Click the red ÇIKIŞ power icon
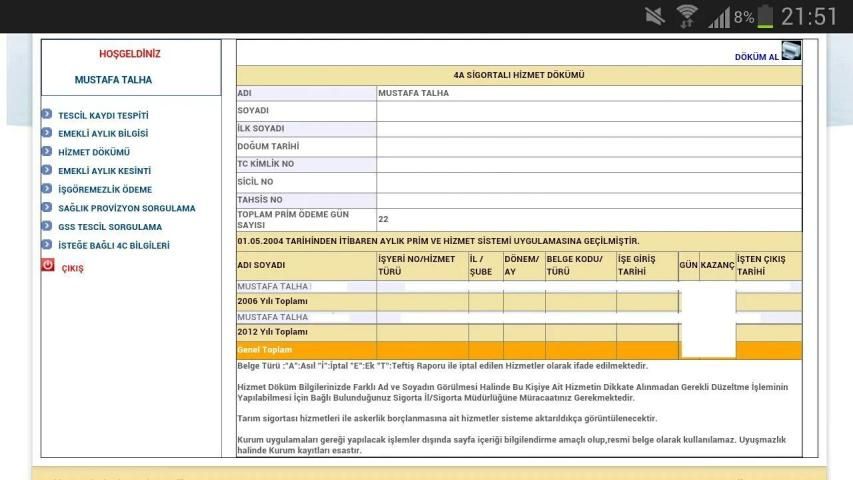The width and height of the screenshot is (853, 480). click(47, 266)
